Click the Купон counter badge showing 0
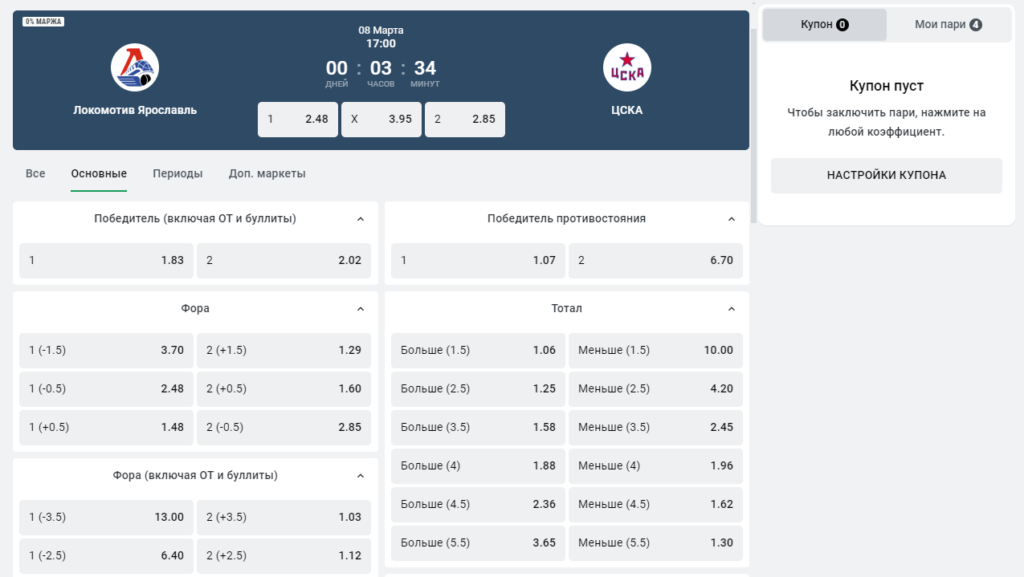The image size is (1024, 577). point(842,25)
